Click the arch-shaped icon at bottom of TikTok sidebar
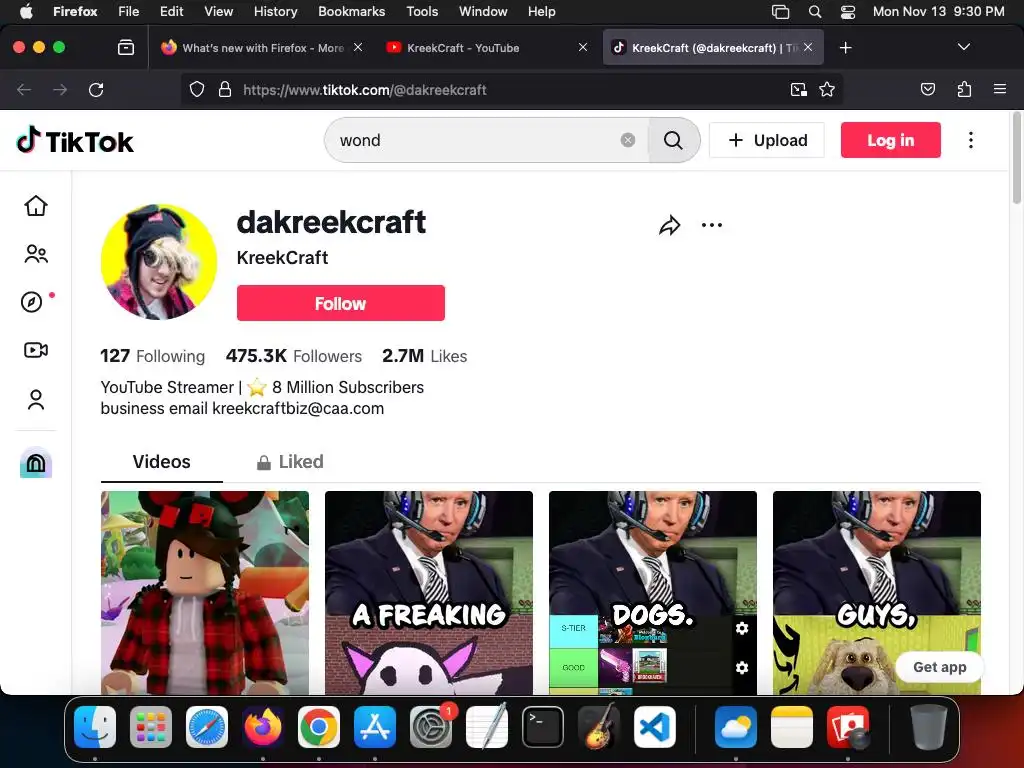 click(x=36, y=462)
